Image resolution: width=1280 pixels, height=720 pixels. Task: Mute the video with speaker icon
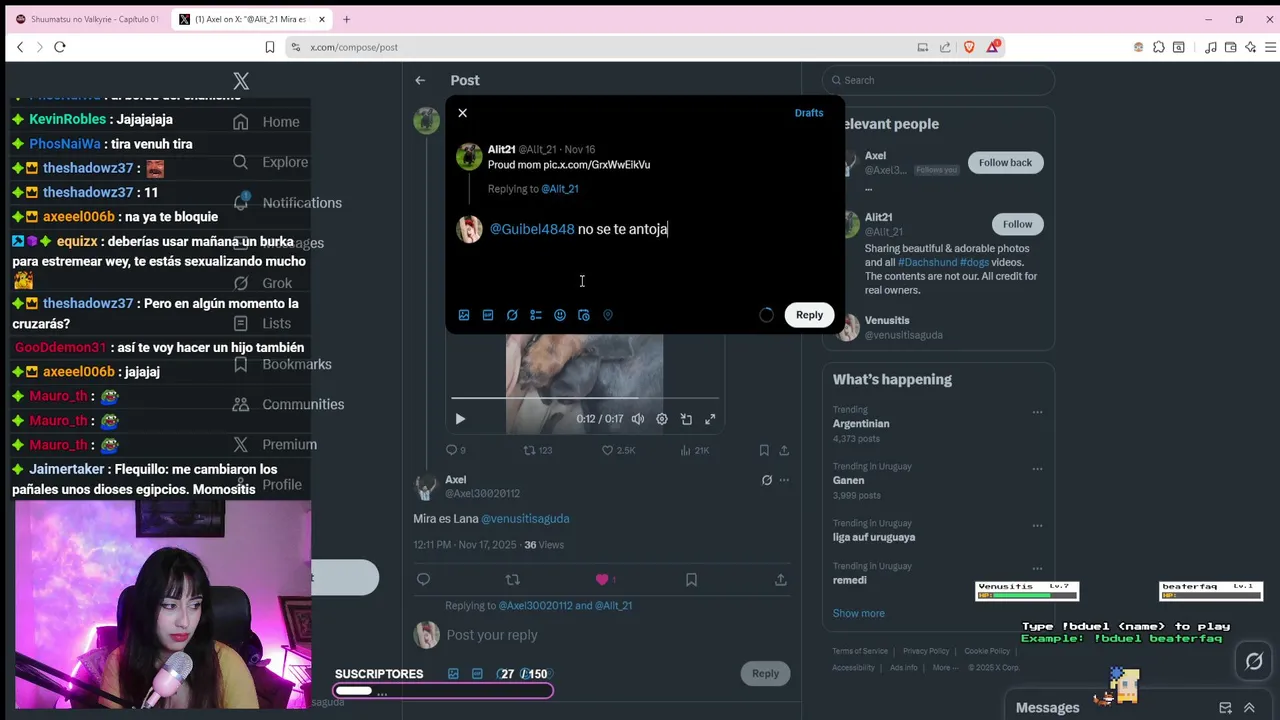pyautogui.click(x=638, y=419)
